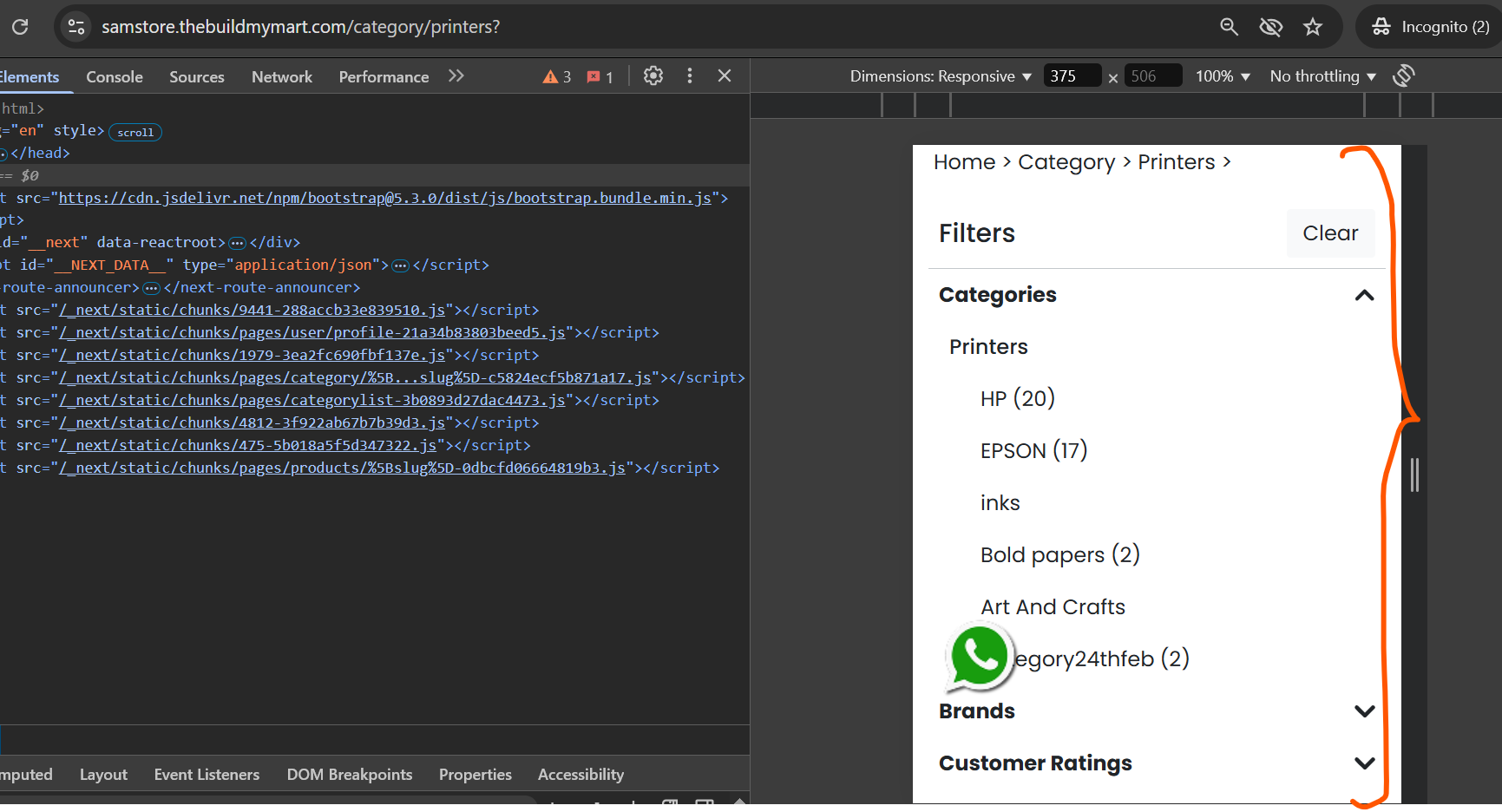This screenshot has height=812, width=1502.
Task: Bookmark this page with the star icon
Action: click(1313, 27)
